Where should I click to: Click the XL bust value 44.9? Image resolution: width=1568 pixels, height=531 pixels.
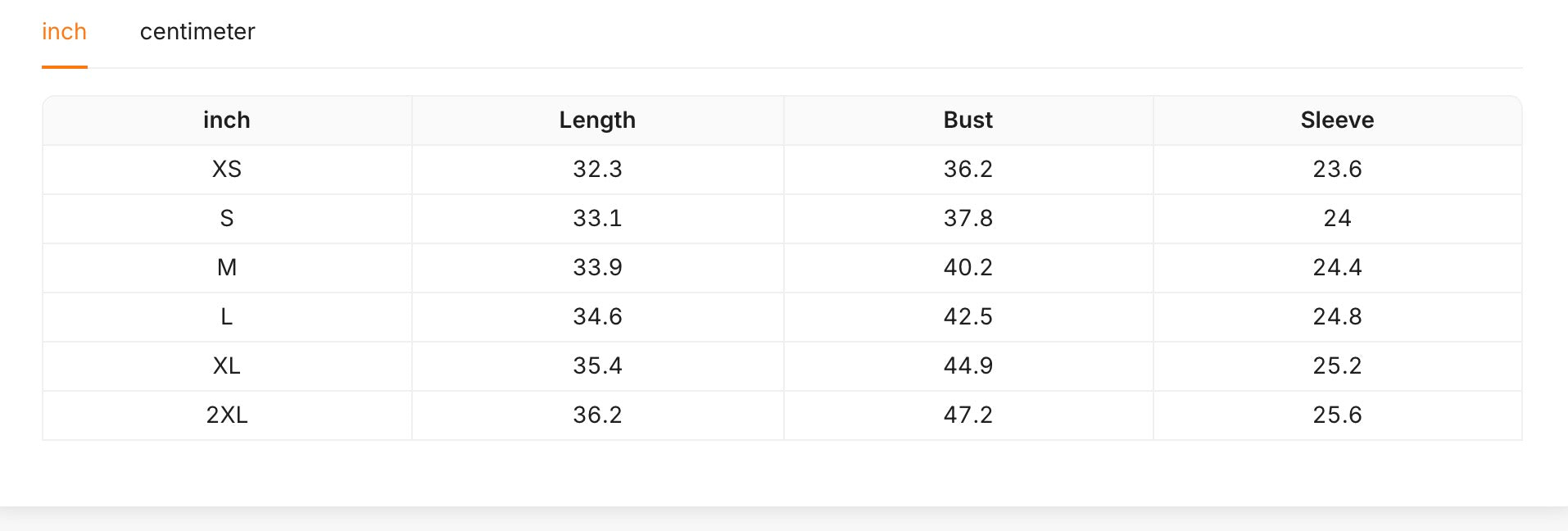pos(968,366)
